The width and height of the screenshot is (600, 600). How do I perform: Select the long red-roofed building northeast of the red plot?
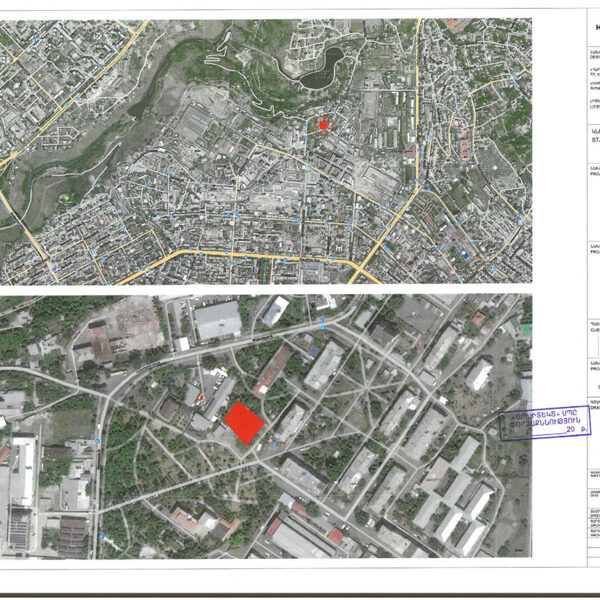(272, 370)
